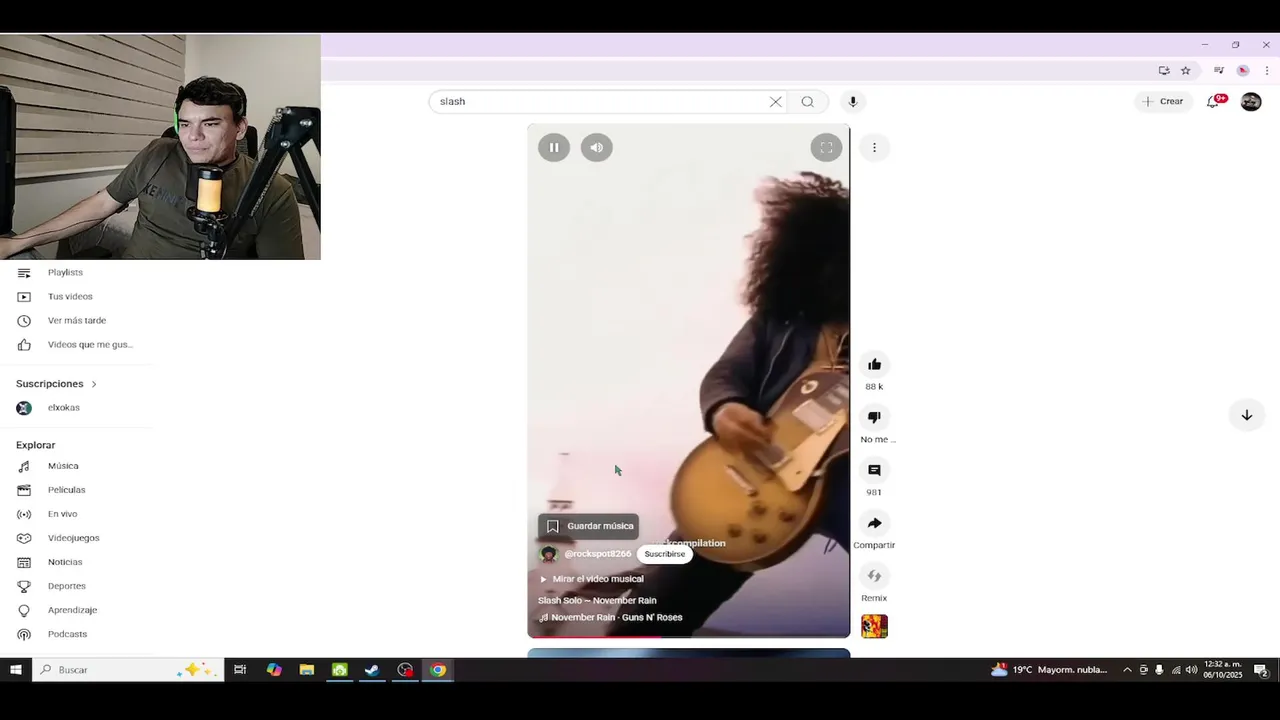This screenshot has width=1280, height=720.
Task: Open the comments showing 981
Action: (874, 470)
